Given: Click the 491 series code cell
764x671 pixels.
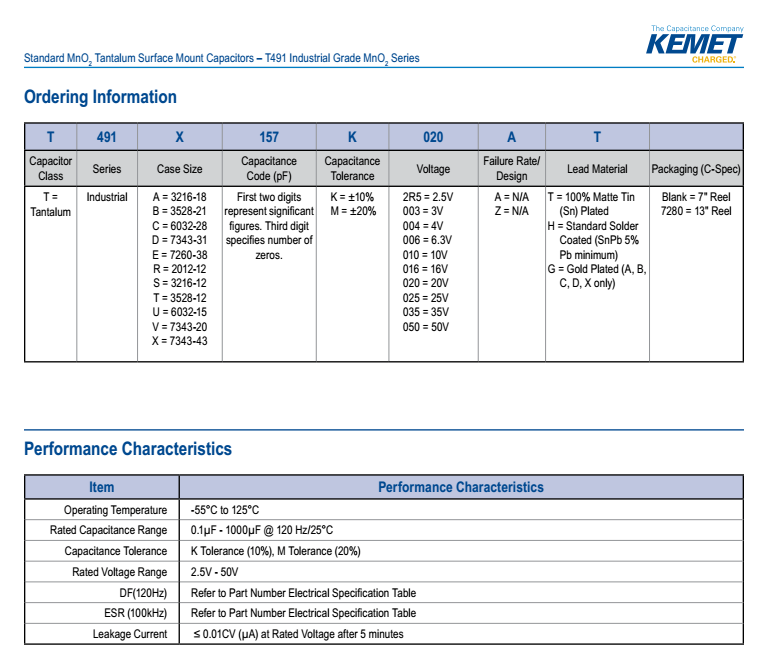Looking at the screenshot, I should pos(106,137).
